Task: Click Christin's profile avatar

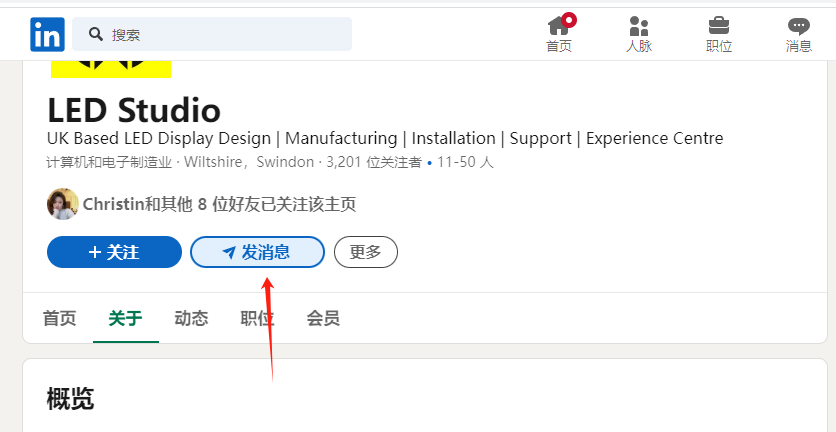Action: [63, 204]
